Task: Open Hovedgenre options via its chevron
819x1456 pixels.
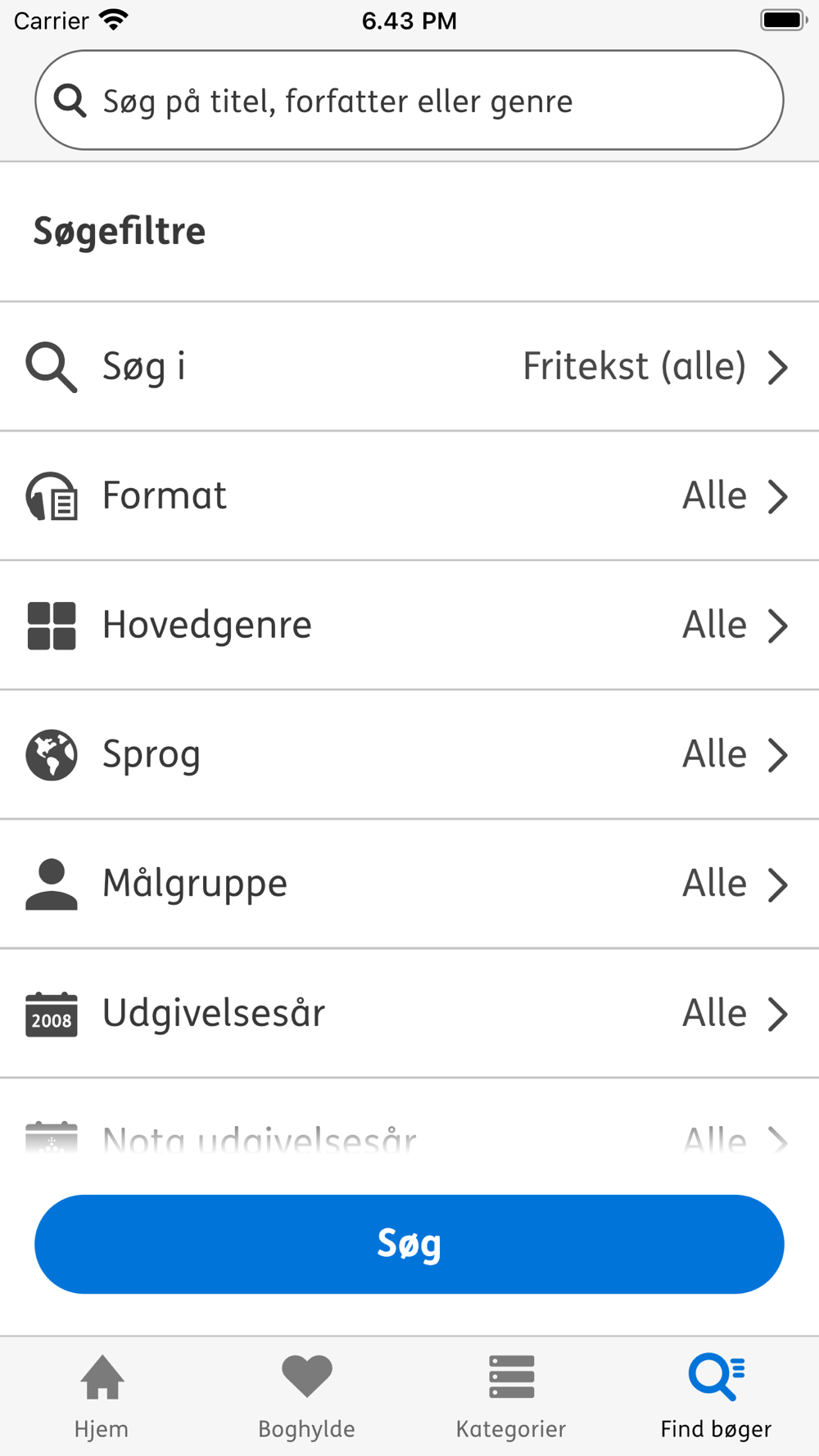Action: [x=777, y=626]
